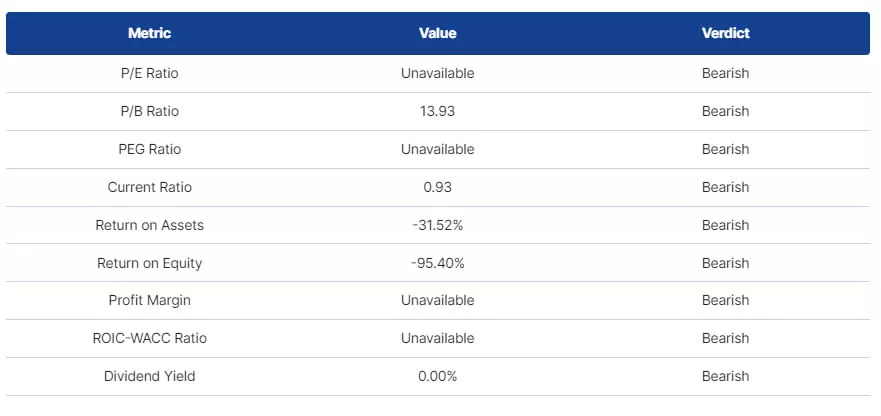
Task: Click the -95.40% value
Action: (437, 263)
